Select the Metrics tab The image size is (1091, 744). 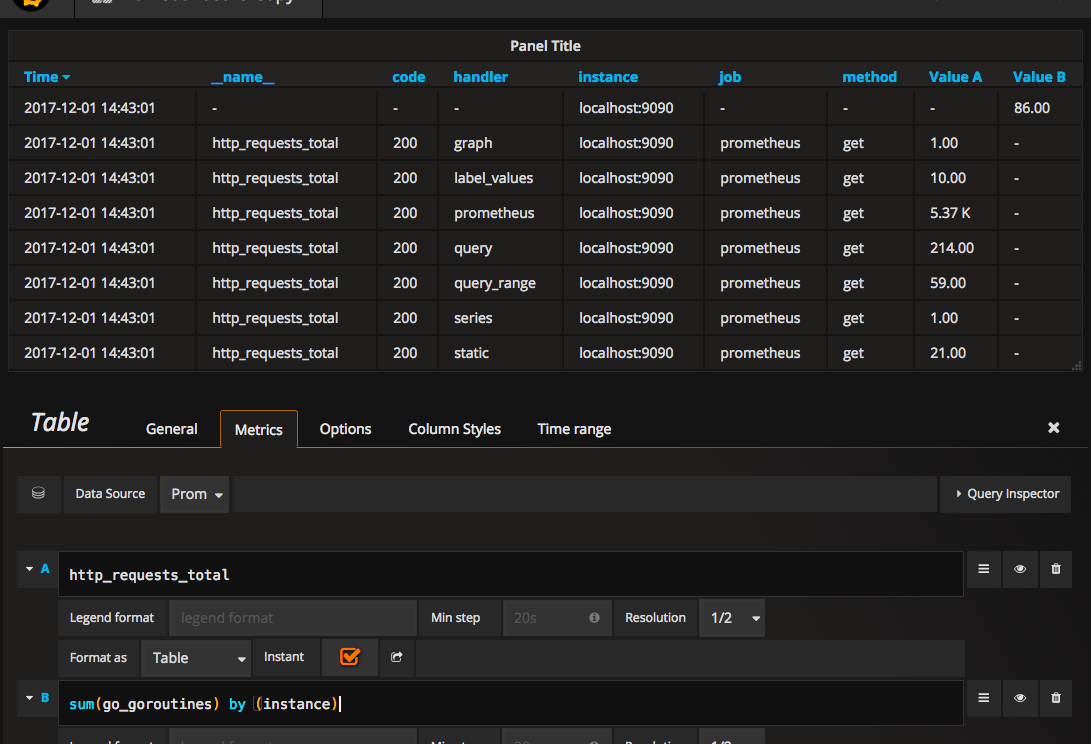(259, 429)
